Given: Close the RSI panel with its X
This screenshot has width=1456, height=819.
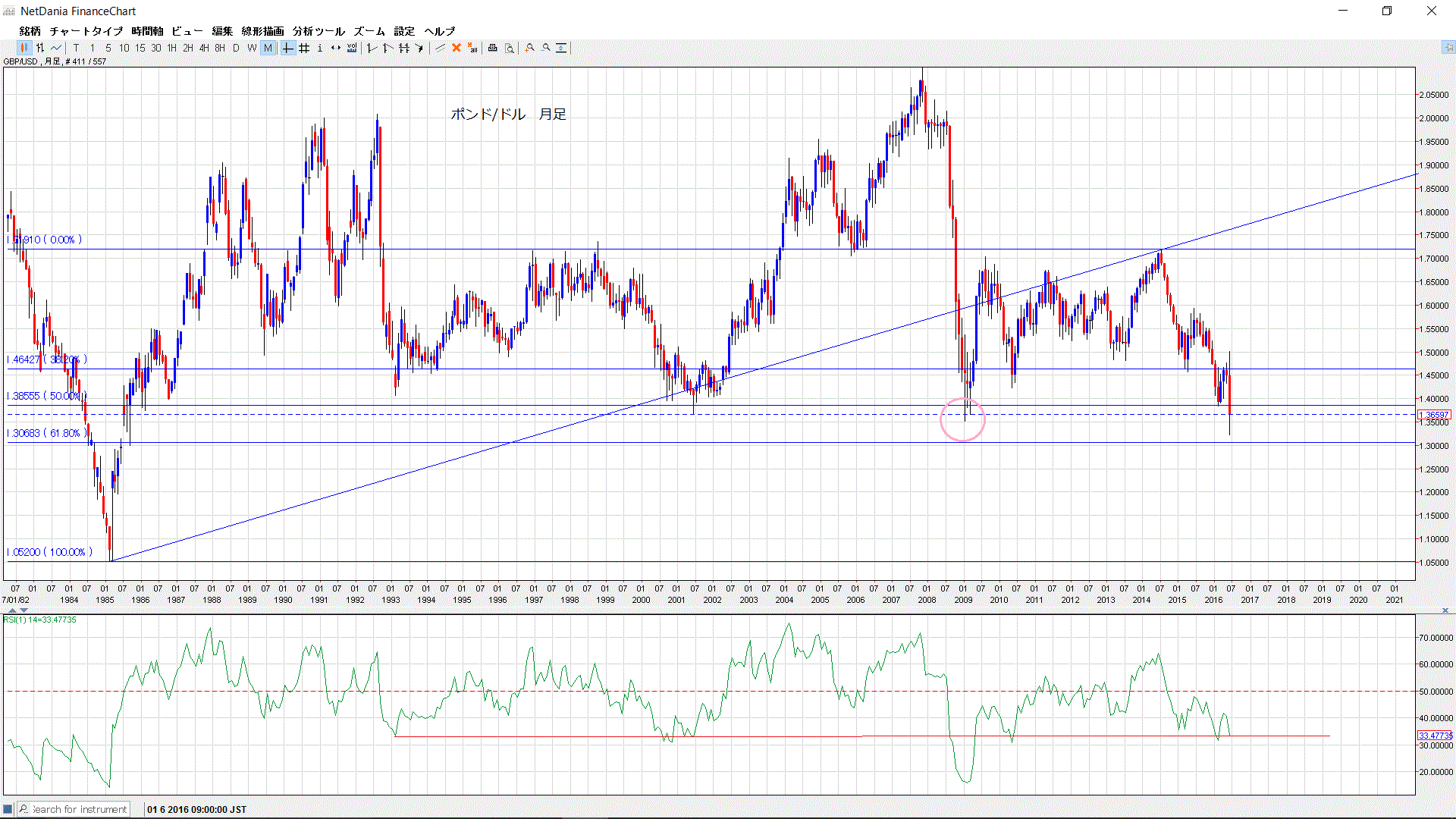Looking at the screenshot, I should [x=1445, y=610].
